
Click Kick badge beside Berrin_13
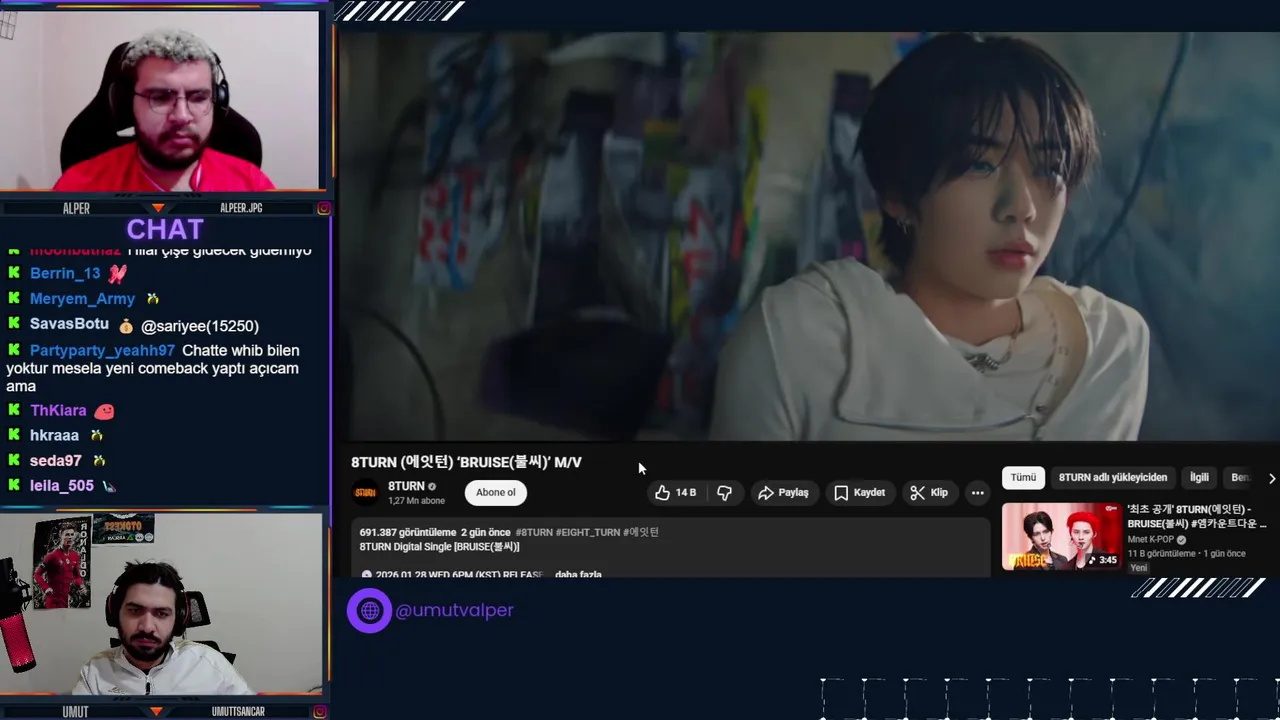(x=14, y=273)
